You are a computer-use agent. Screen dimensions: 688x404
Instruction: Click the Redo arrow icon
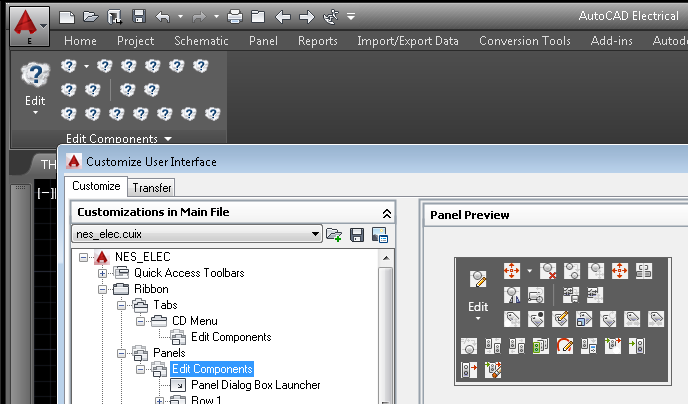(199, 17)
